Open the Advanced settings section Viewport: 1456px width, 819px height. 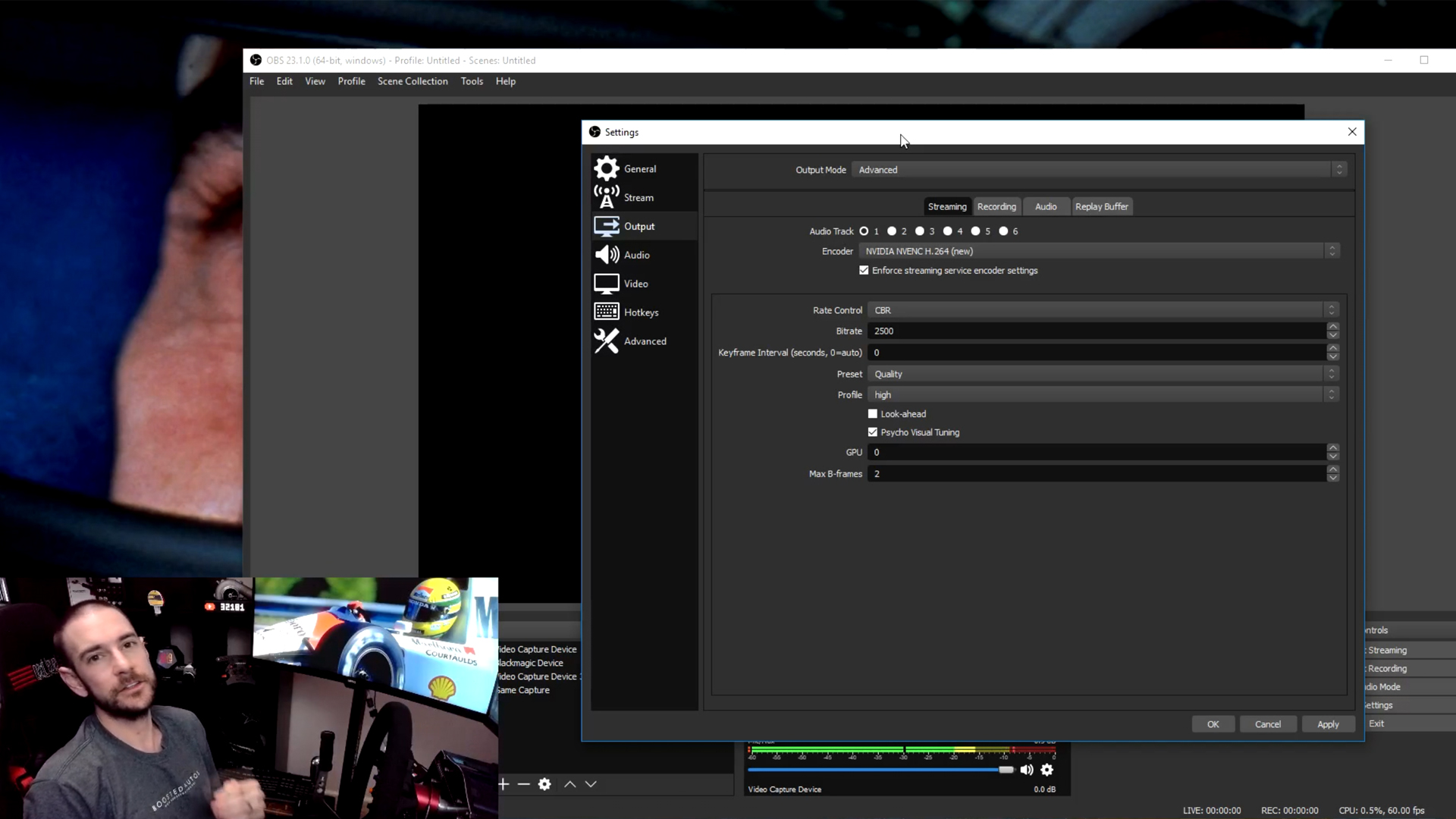coord(644,341)
